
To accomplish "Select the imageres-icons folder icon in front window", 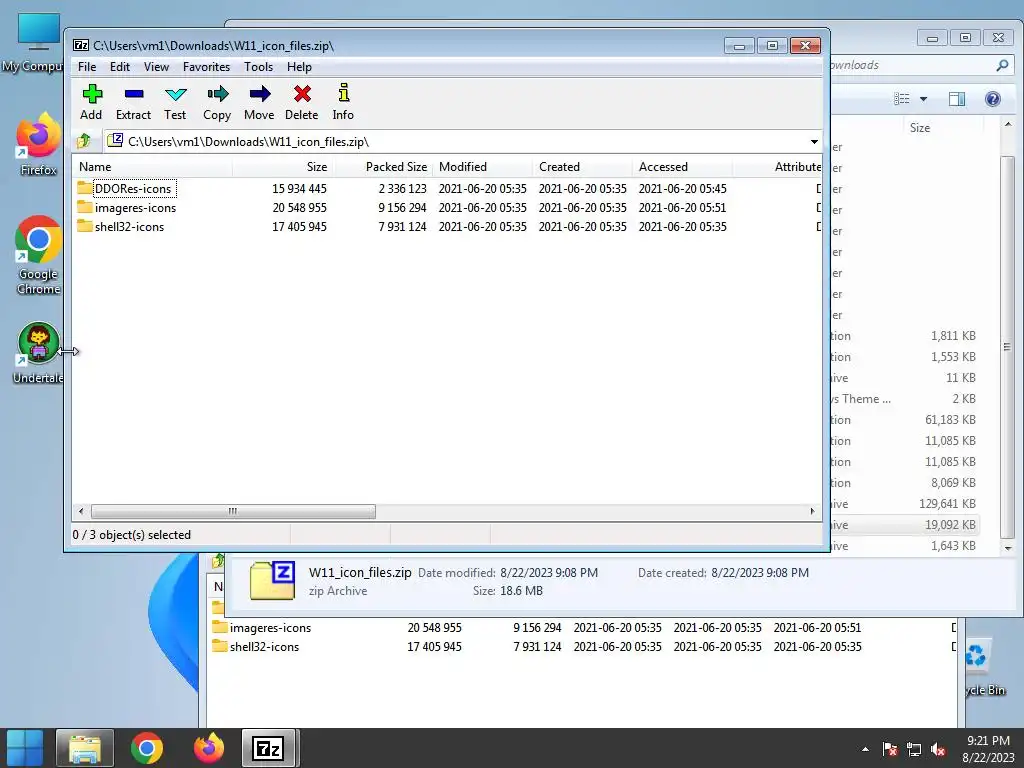I will pos(84,207).
